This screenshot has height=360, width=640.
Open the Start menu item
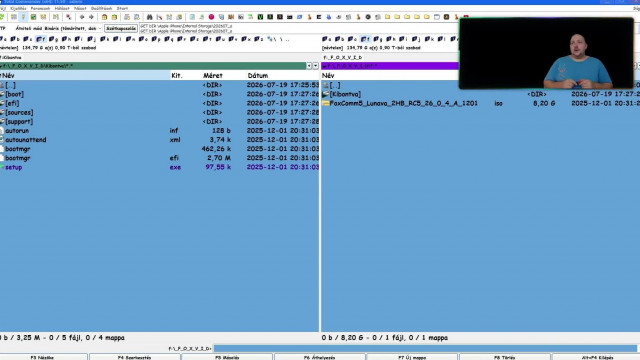(122, 8)
